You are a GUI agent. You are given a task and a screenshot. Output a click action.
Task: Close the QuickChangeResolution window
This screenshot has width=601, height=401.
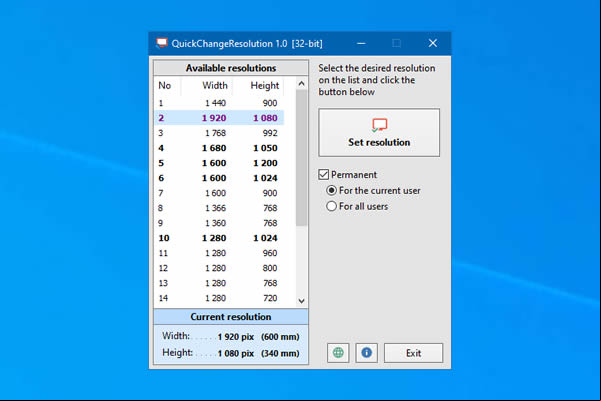point(433,43)
